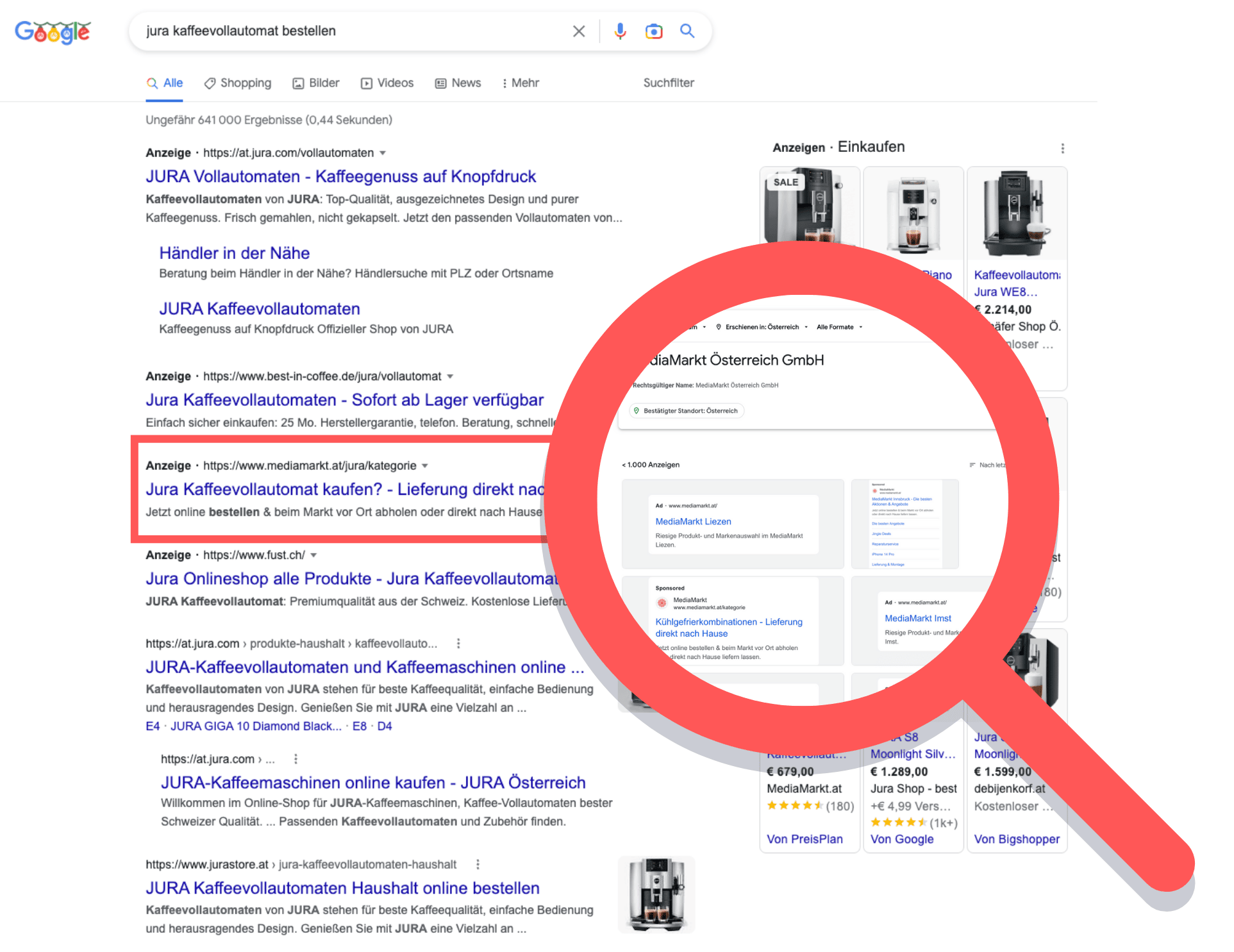Click the Google doodle logo
The height and width of the screenshot is (952, 1234).
[x=53, y=32]
